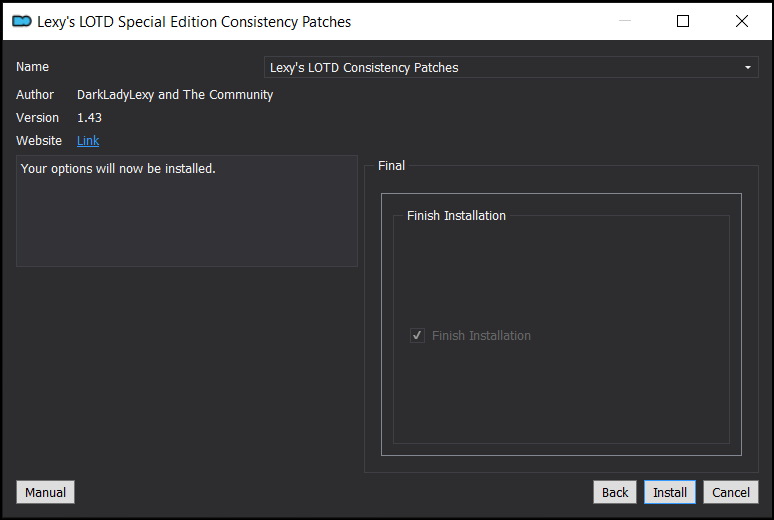The width and height of the screenshot is (774, 520).
Task: Click Install to apply options
Action: 670,492
